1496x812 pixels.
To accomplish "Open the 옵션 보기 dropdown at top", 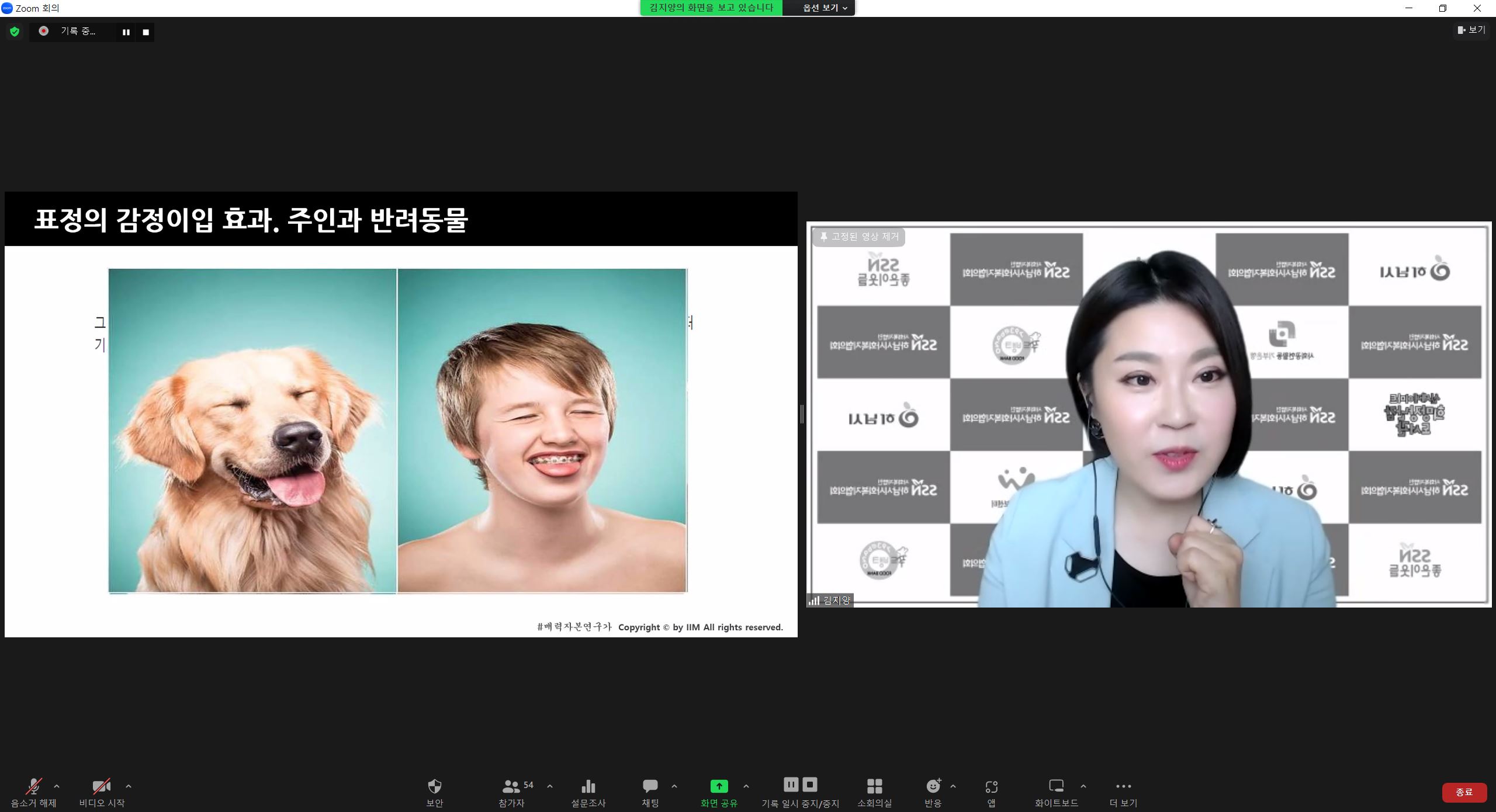I will pyautogui.click(x=825, y=8).
